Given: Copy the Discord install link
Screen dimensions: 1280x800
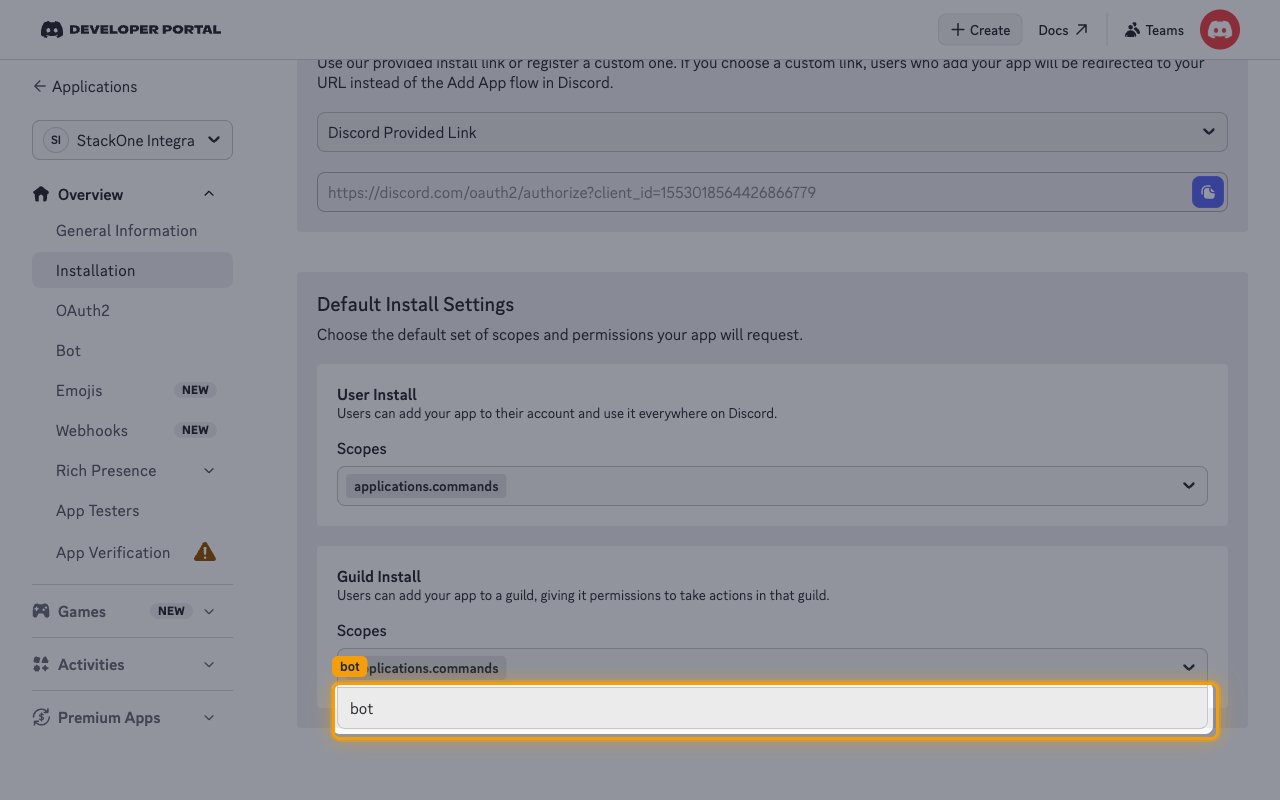Looking at the screenshot, I should (x=1208, y=192).
